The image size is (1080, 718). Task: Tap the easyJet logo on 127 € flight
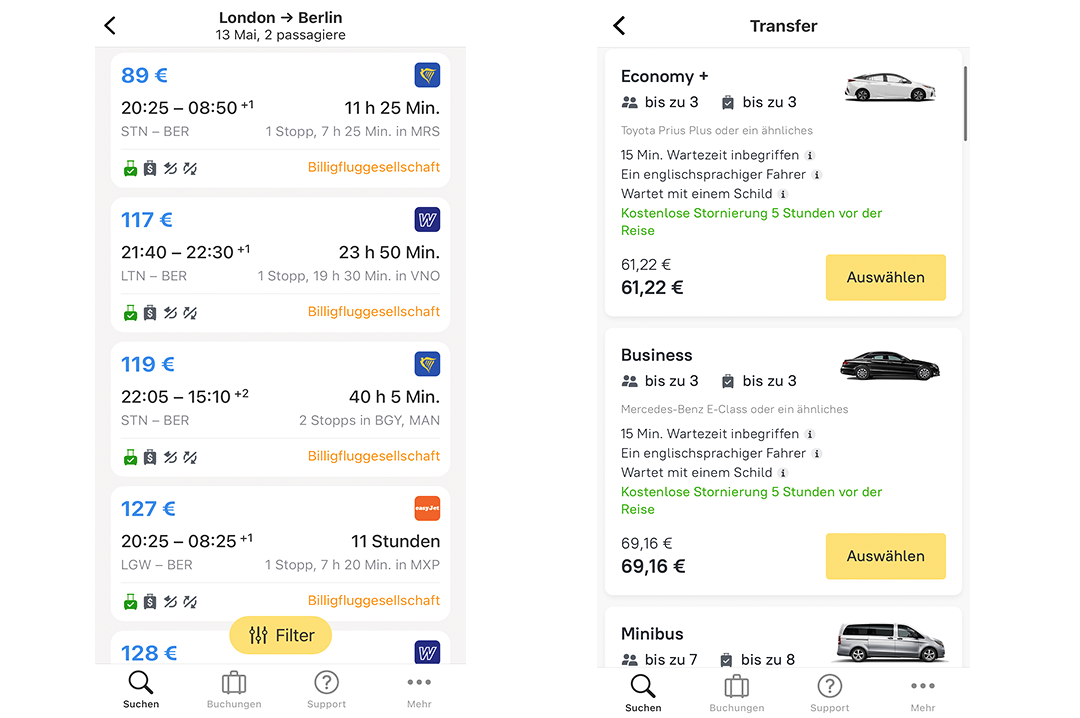[427, 509]
